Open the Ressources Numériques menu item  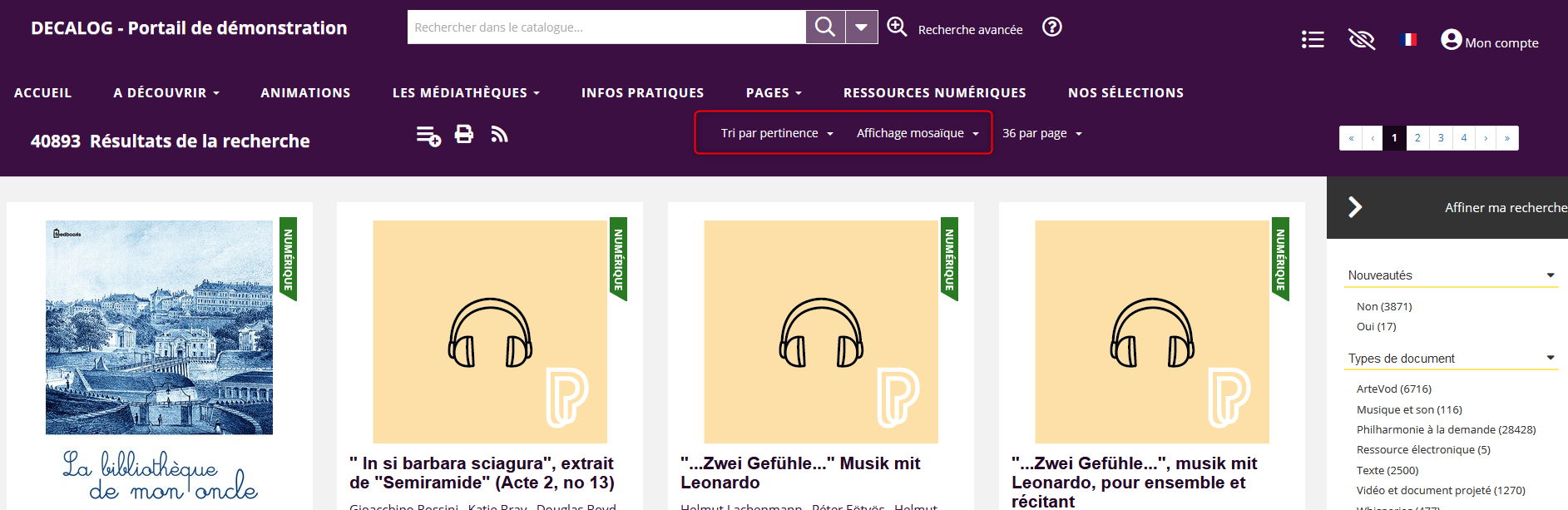[934, 93]
